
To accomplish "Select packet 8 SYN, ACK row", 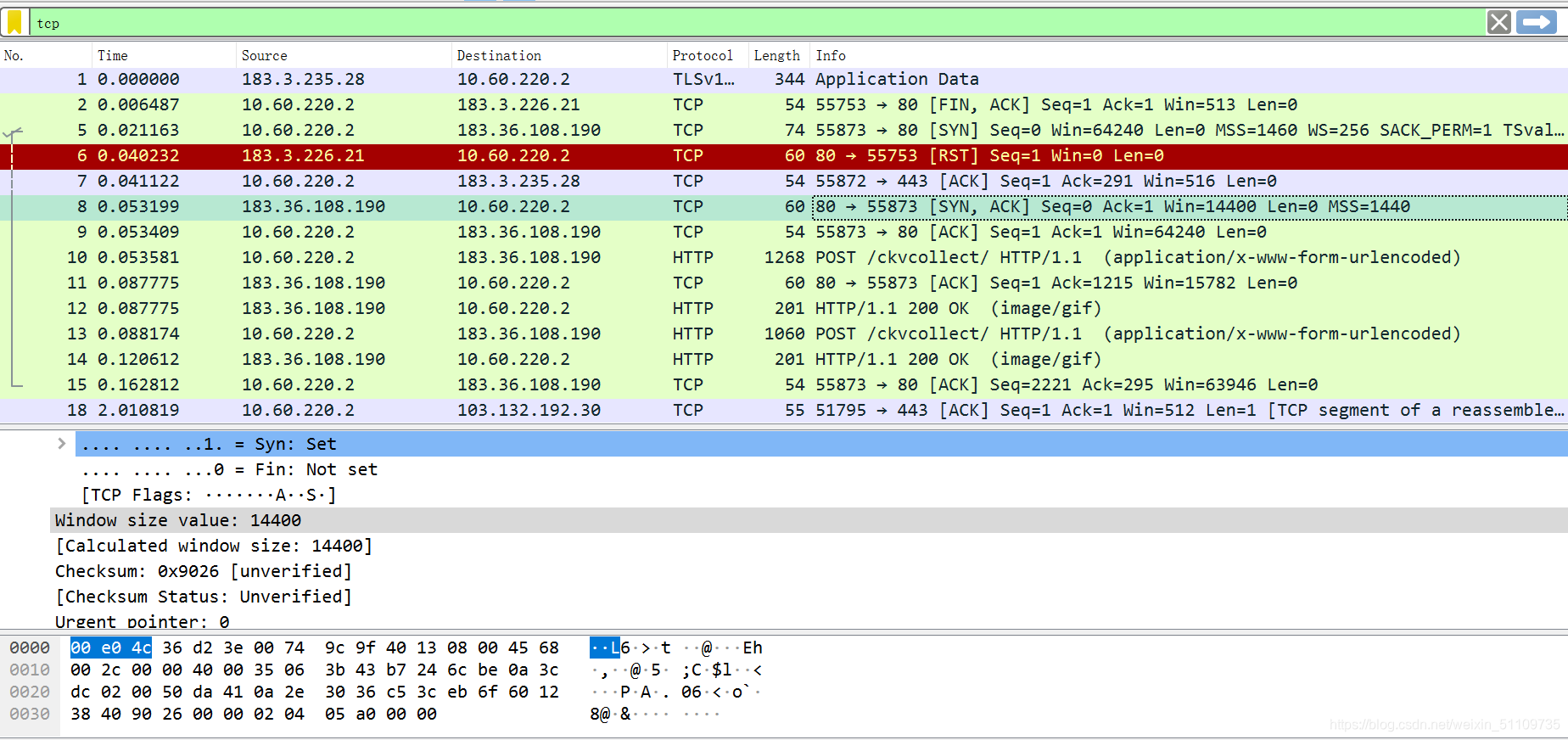I will (784, 206).
